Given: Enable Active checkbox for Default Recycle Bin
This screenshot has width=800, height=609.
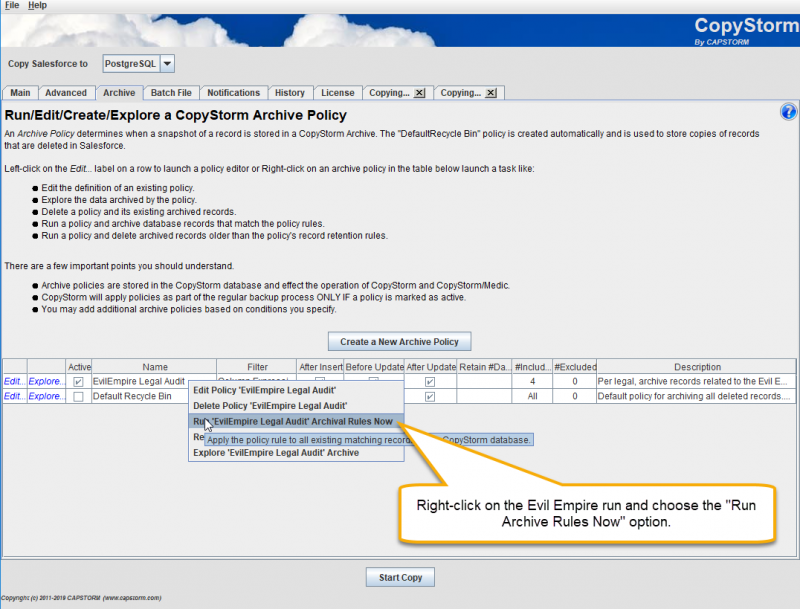Looking at the screenshot, I should click(x=76, y=395).
